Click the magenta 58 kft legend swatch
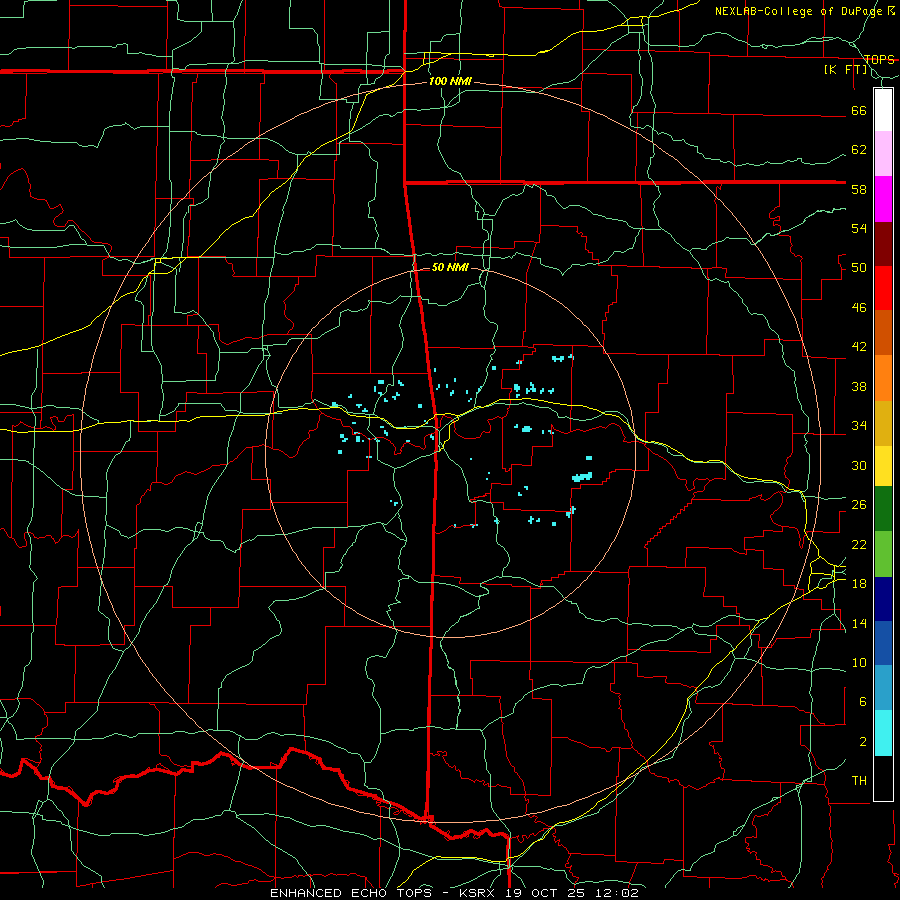900x900 pixels. click(x=883, y=199)
